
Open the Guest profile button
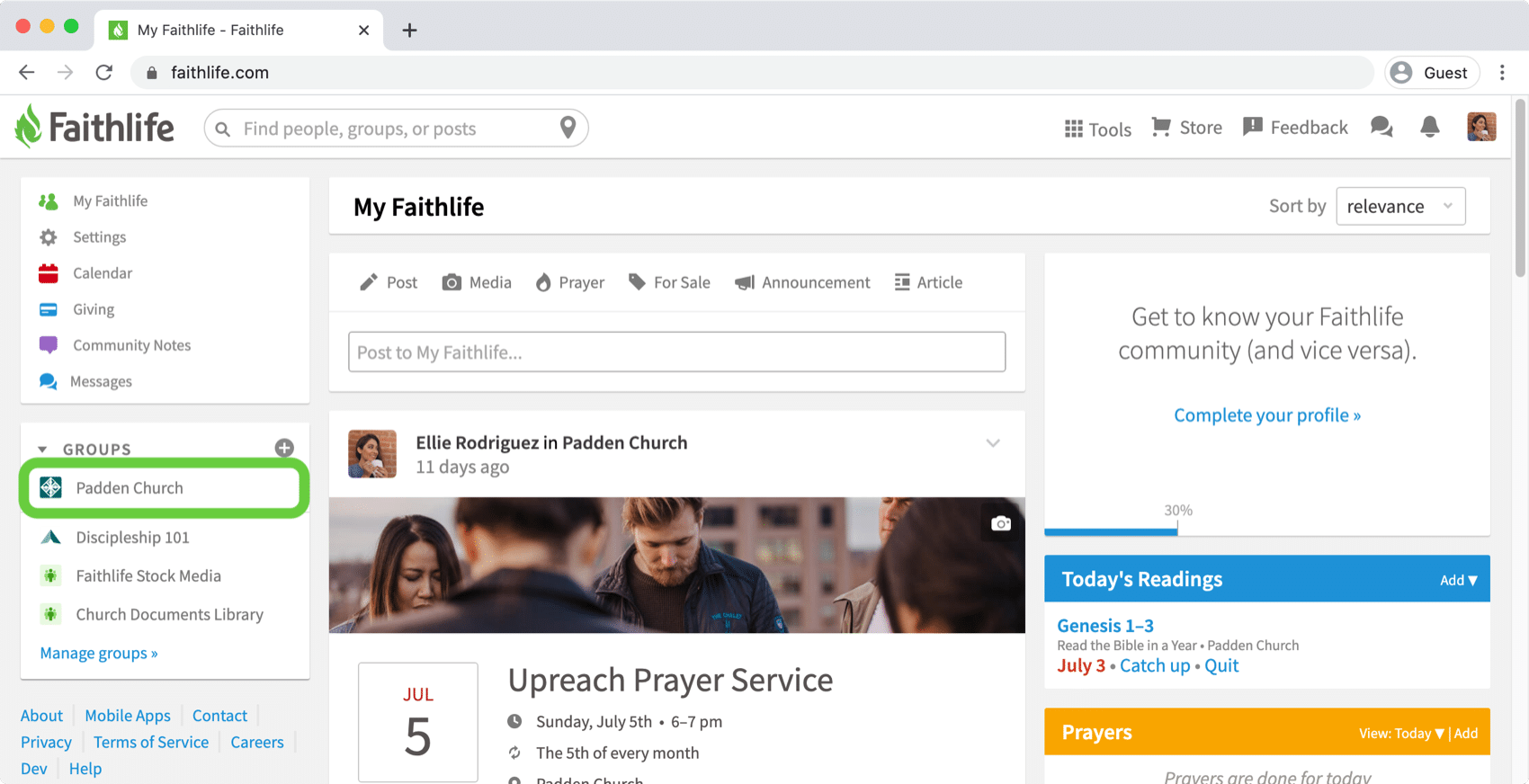[1432, 73]
